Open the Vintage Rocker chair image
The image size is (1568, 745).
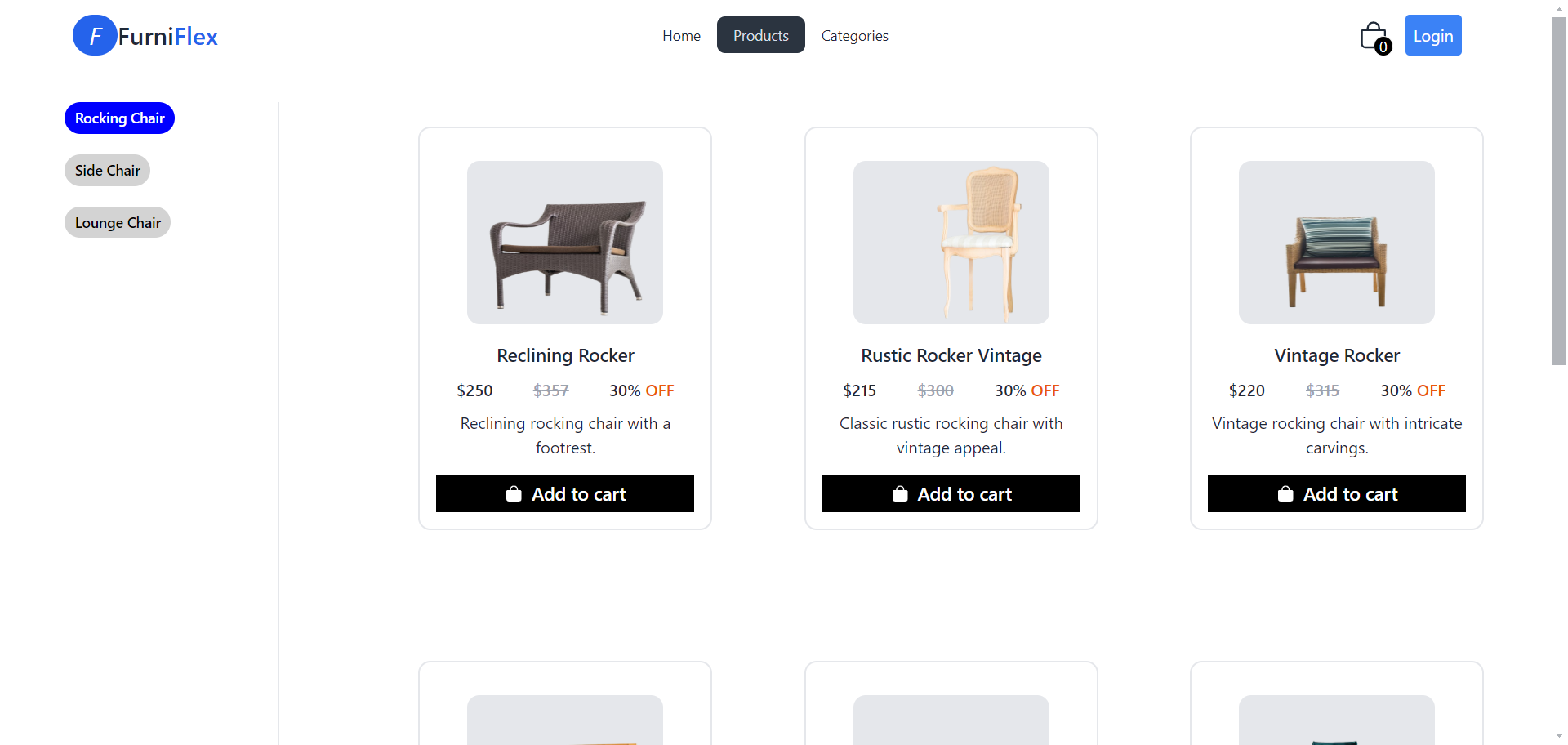pos(1337,243)
